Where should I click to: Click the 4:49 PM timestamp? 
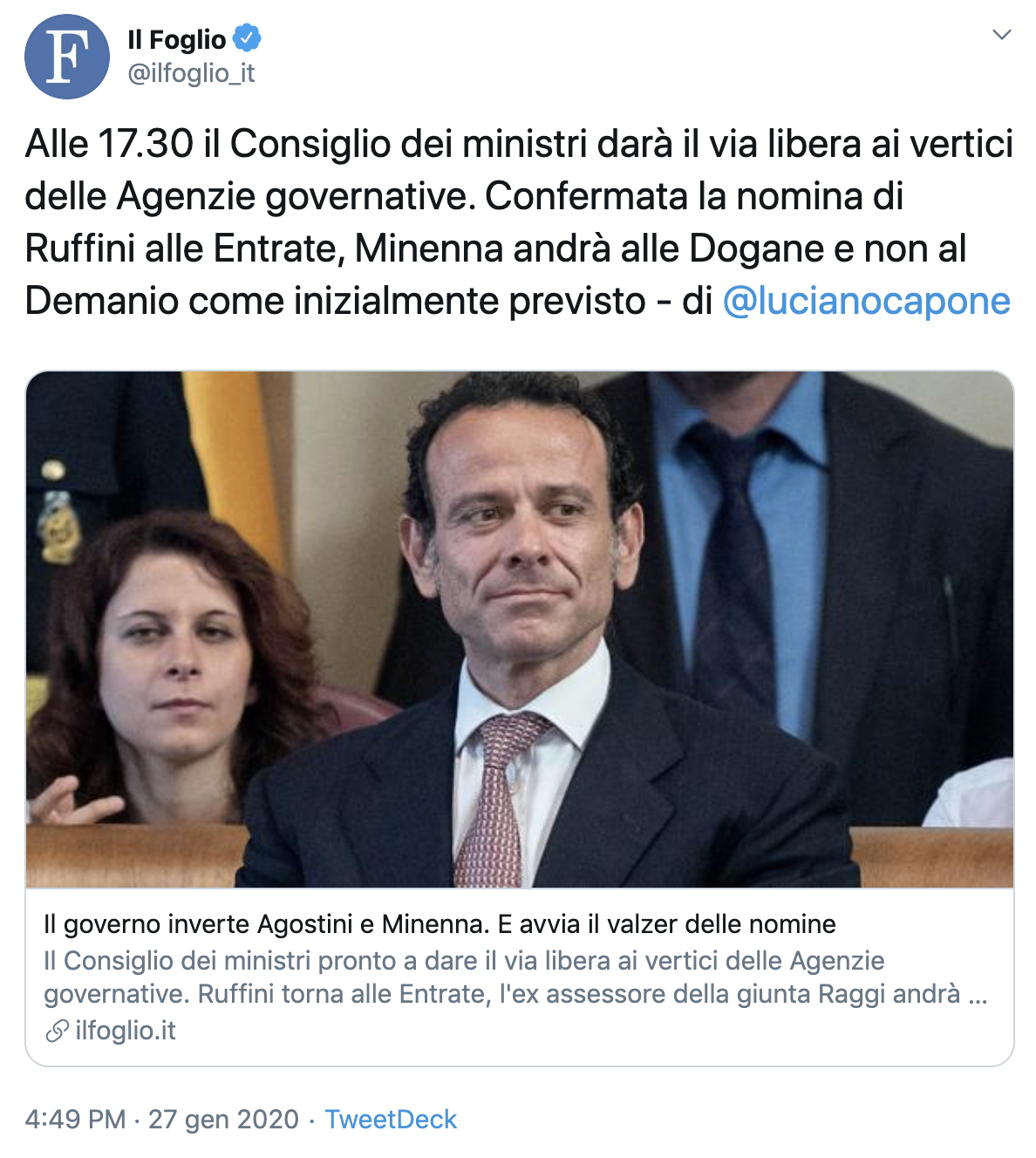75,1120
